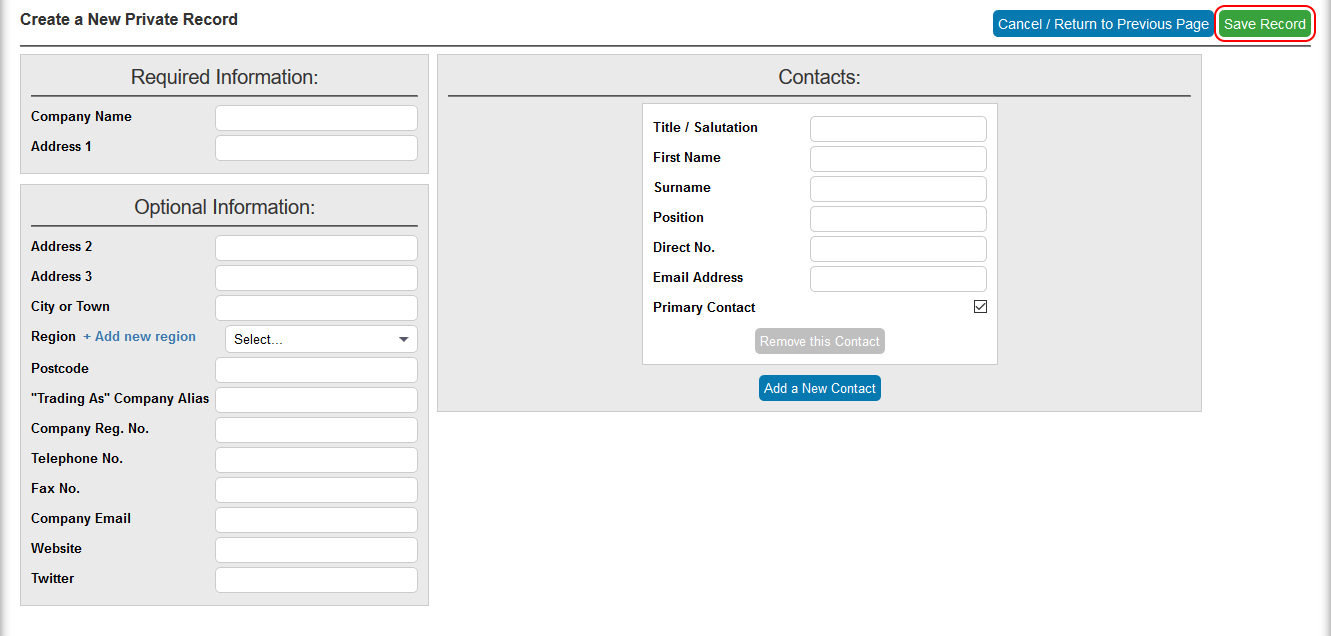Click Add a New Contact button

pos(819,388)
